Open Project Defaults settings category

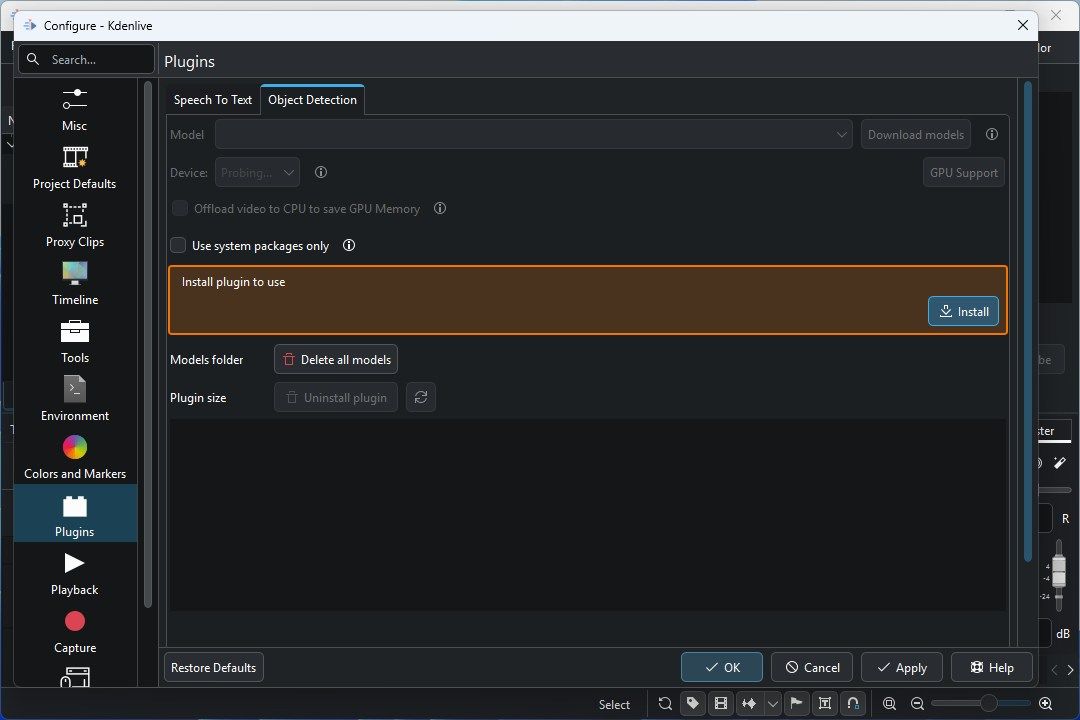(x=74, y=167)
